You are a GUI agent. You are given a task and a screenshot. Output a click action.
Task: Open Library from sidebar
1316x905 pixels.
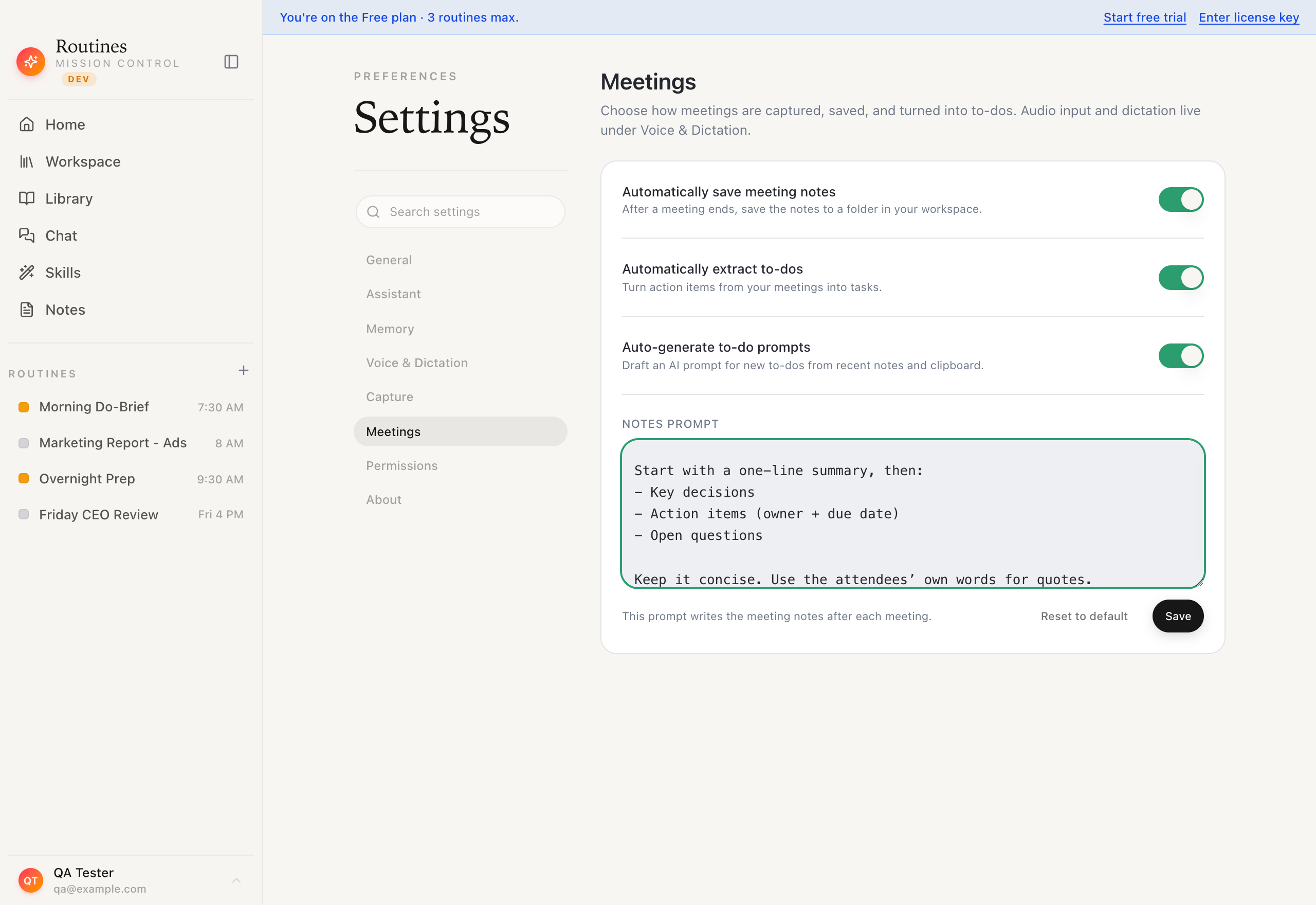point(131,198)
